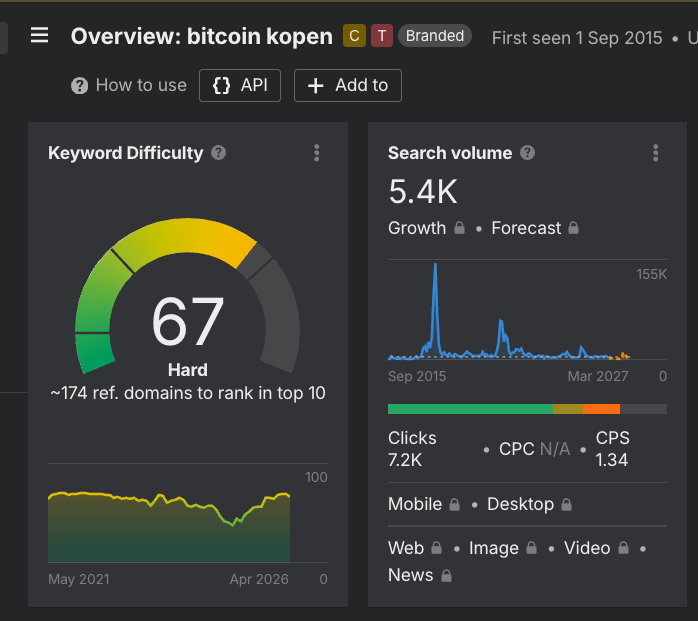Click the Desktop lock icon
The image size is (698, 621).
coord(566,504)
